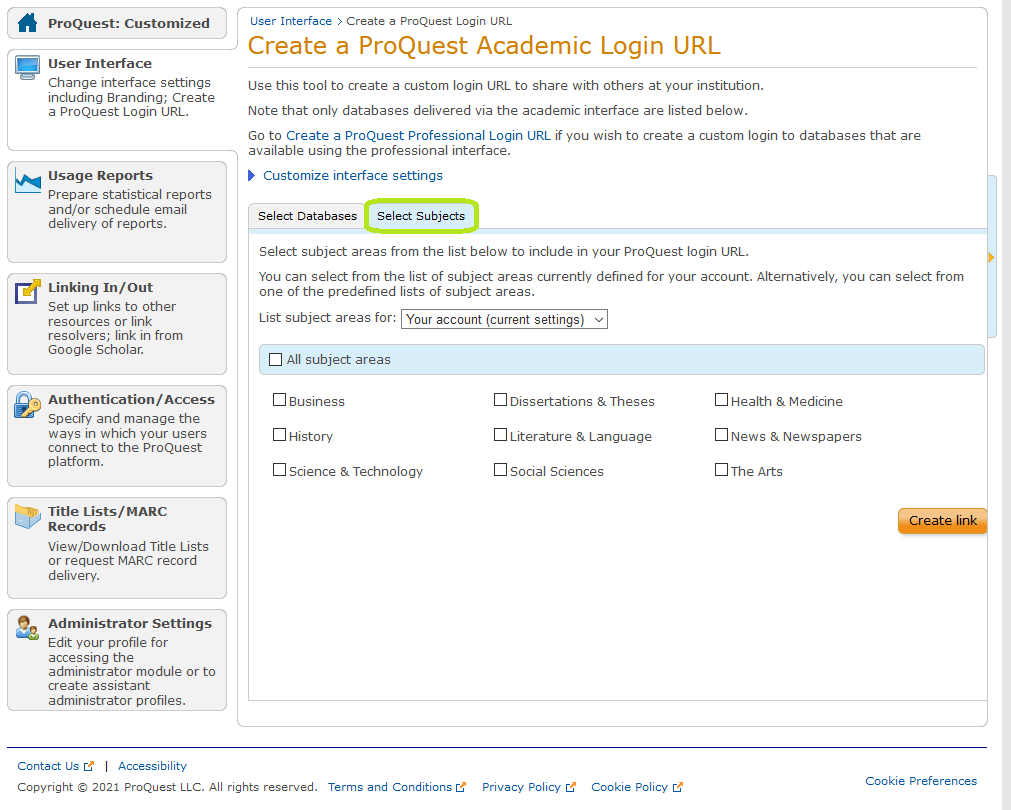Click the Contact Us external link icon

[89, 766]
